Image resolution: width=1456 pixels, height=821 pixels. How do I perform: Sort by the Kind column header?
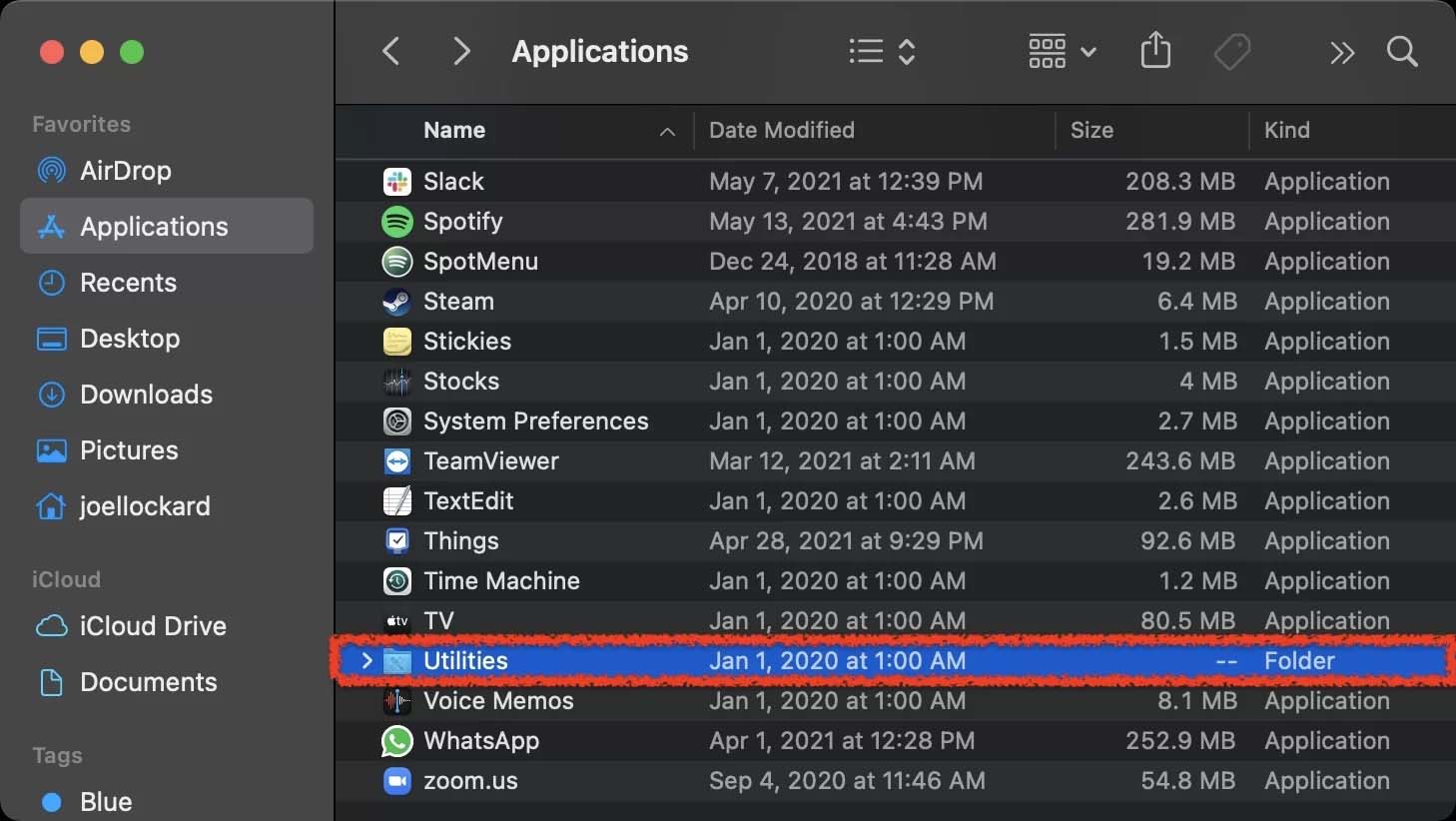[1287, 130]
